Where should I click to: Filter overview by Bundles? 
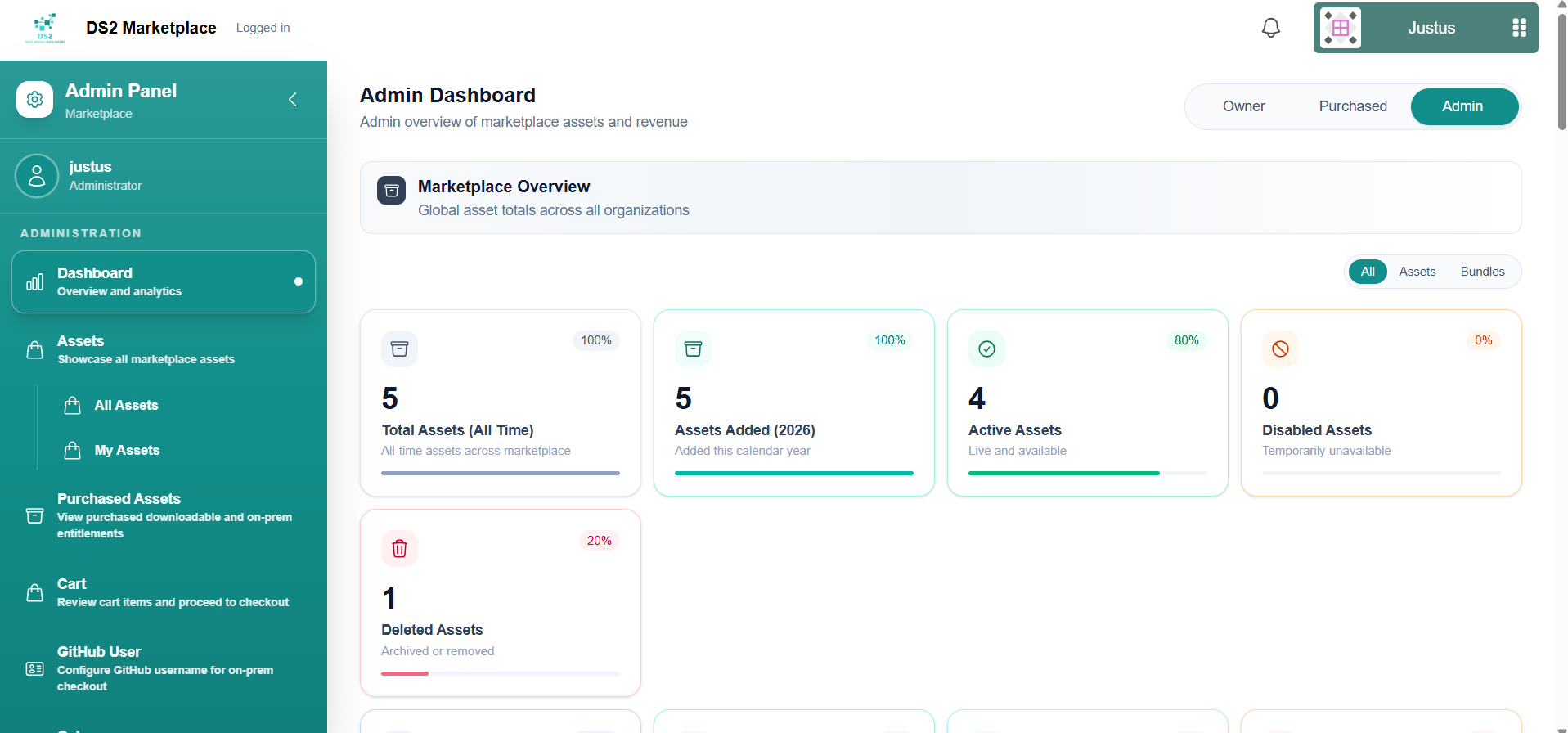pos(1482,272)
